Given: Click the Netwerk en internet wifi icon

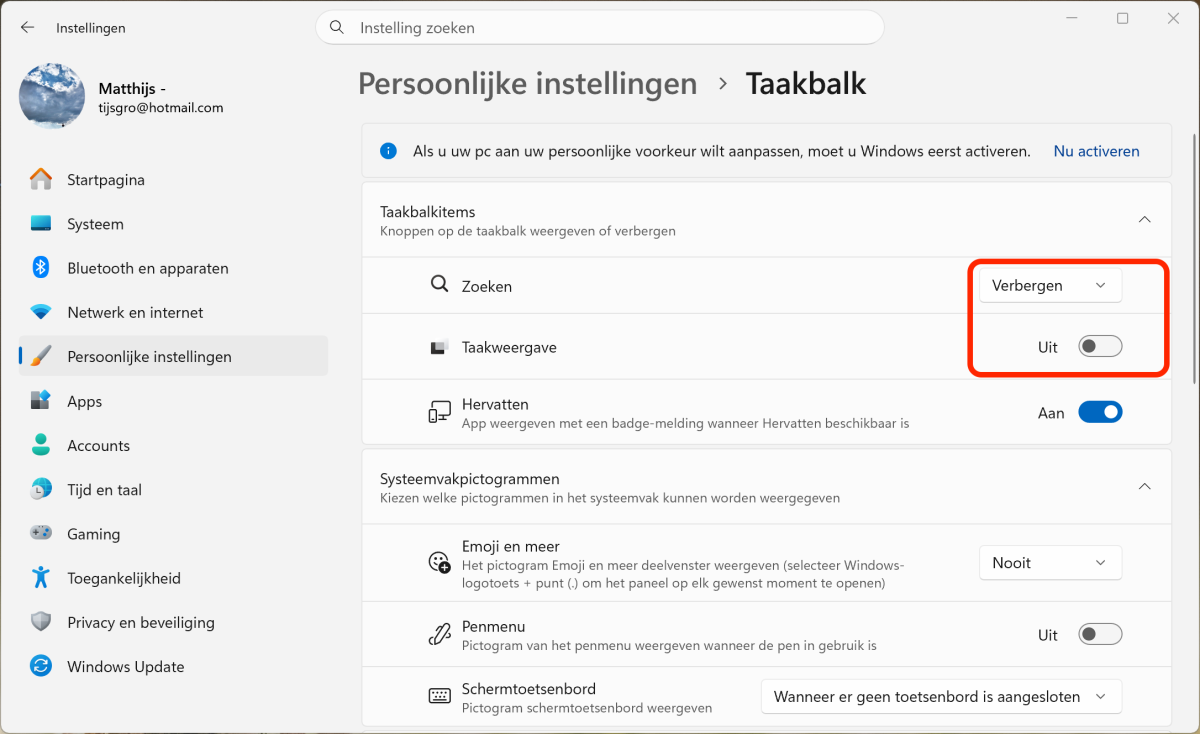Looking at the screenshot, I should 41,312.
